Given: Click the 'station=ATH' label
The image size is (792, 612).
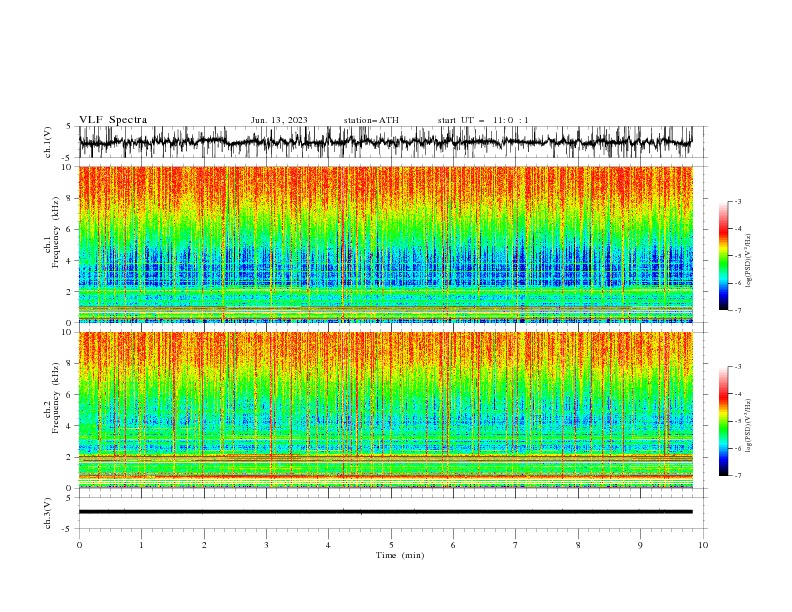Looking at the screenshot, I should (371, 120).
